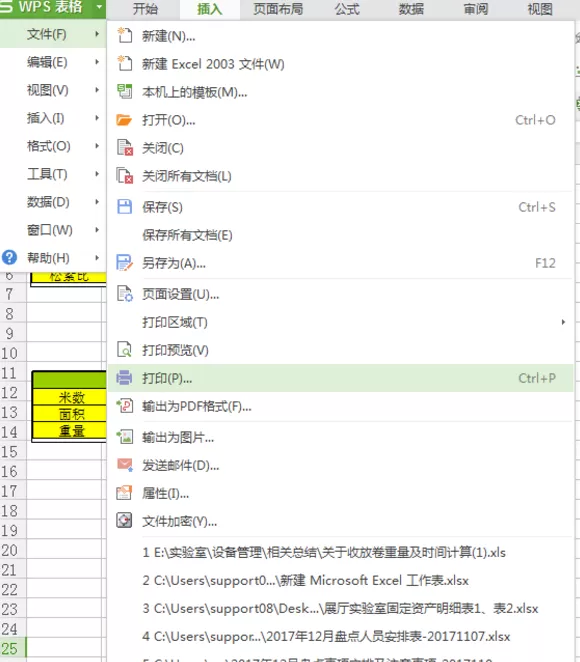Screen dimensions: 580x662
Task: Expand the 格式(O) submenu arrow
Action: 97,146
